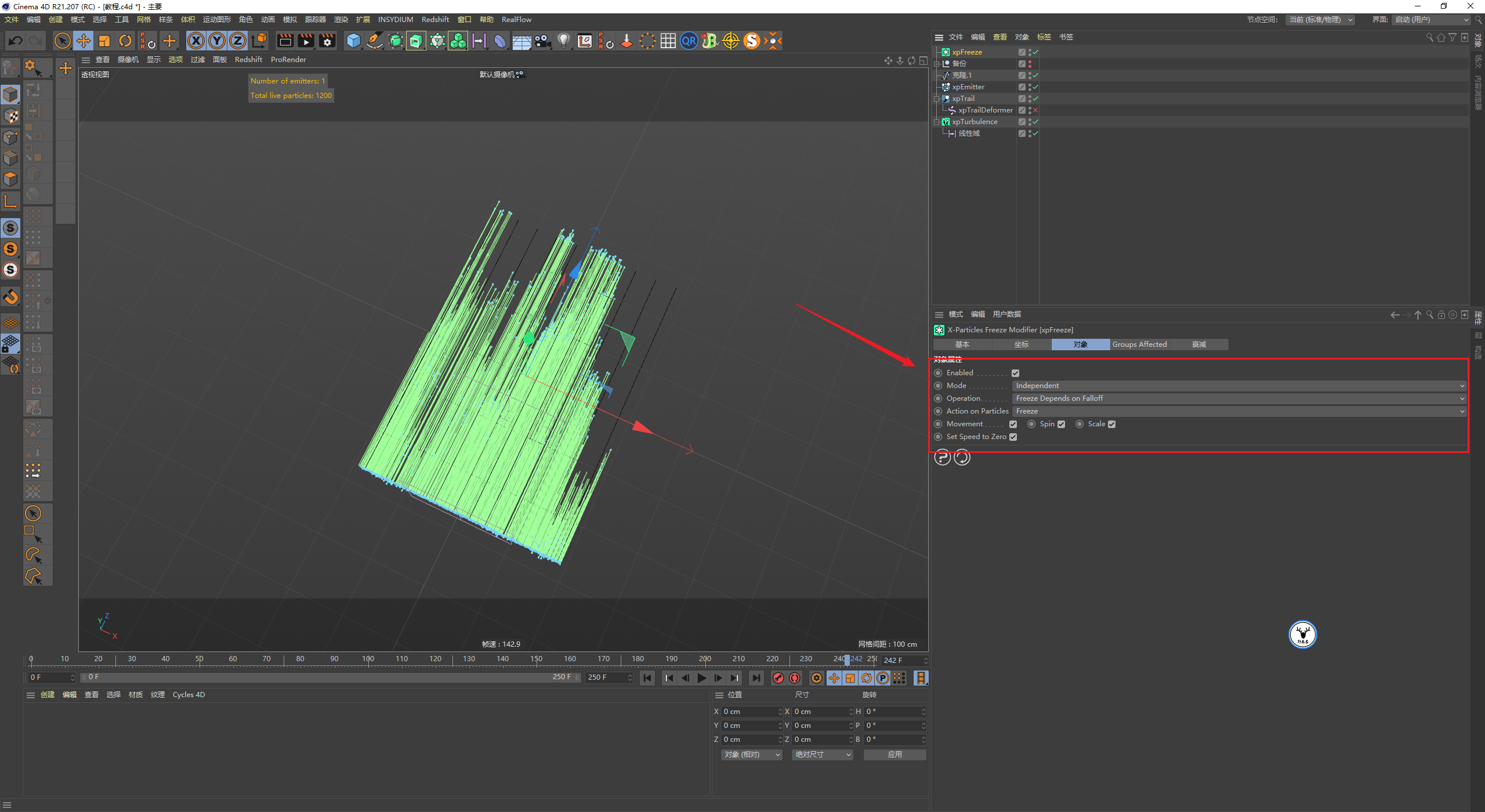Click the Undo arrow icon
The width and height of the screenshot is (1485, 812).
point(16,41)
